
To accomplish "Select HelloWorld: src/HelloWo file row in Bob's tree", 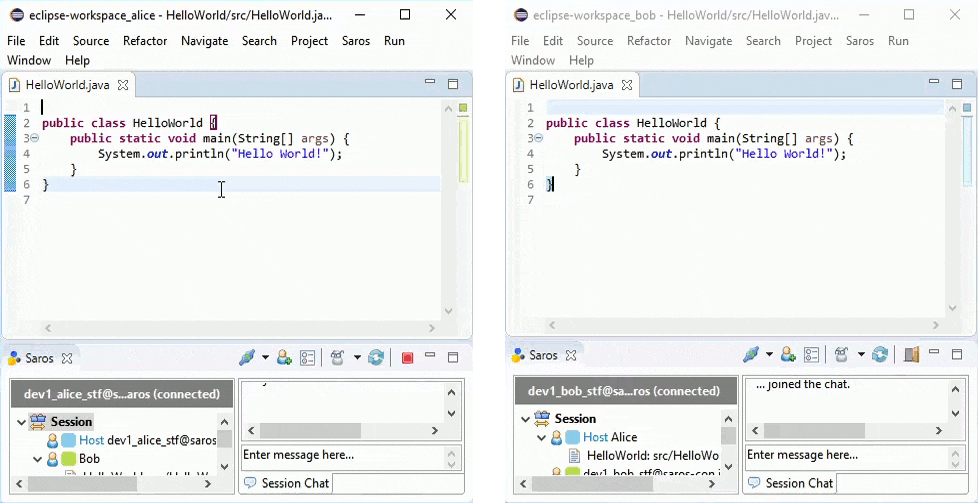I will tap(644, 456).
